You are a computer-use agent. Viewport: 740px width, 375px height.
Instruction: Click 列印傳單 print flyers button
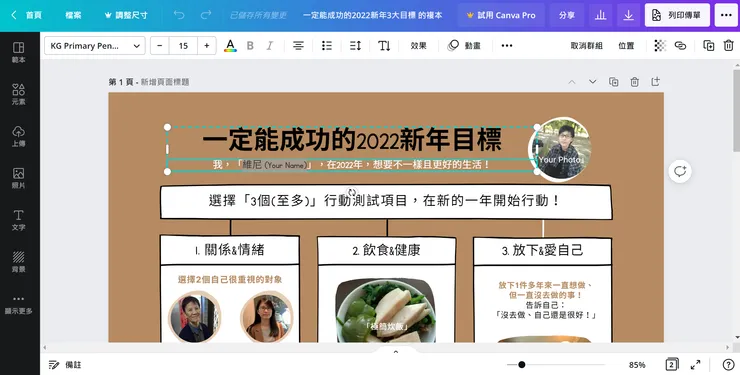[677, 15]
